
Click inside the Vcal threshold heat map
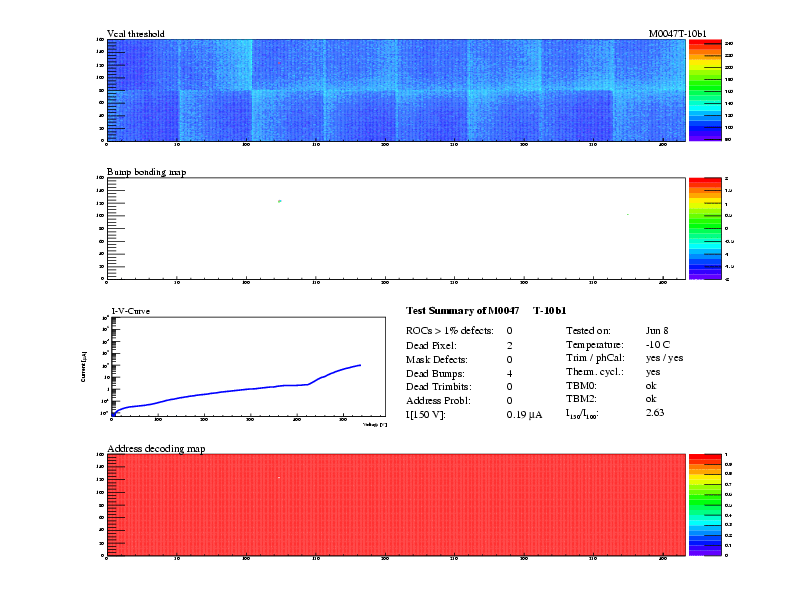click(395, 90)
